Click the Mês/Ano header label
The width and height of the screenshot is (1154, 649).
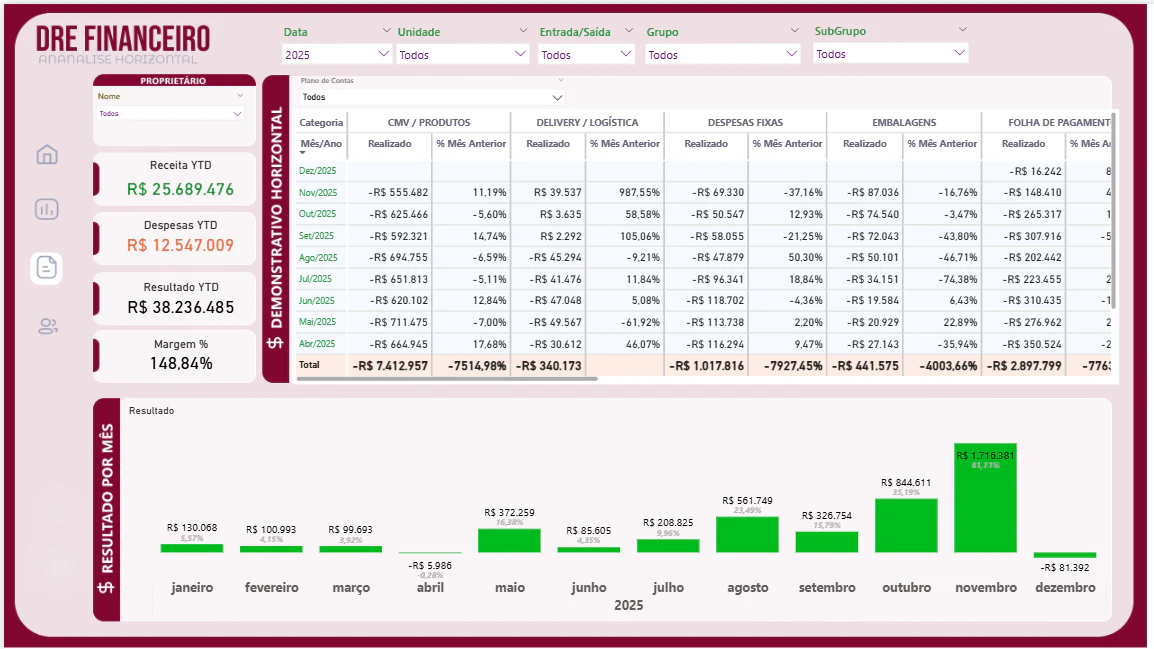321,143
